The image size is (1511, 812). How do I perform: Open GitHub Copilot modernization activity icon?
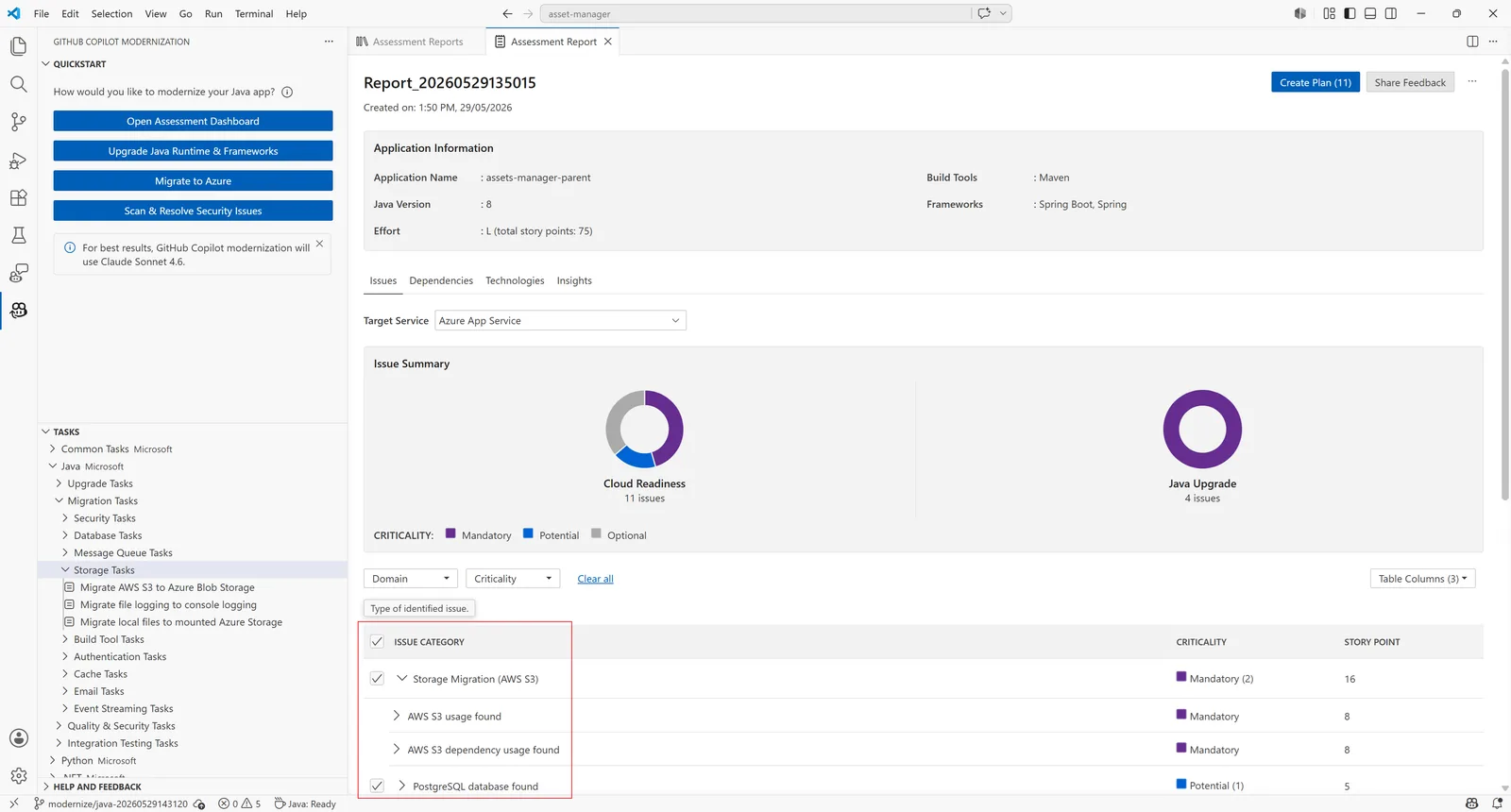18,311
